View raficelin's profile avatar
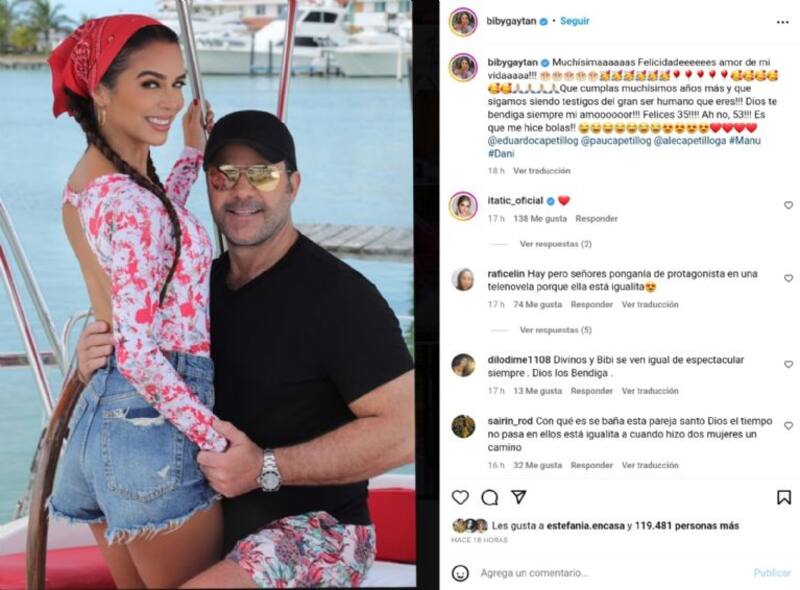The image size is (800, 590). point(463,279)
